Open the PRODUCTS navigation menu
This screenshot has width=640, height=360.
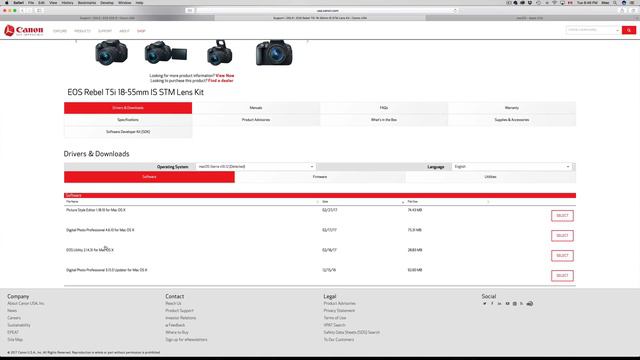tap(82, 31)
